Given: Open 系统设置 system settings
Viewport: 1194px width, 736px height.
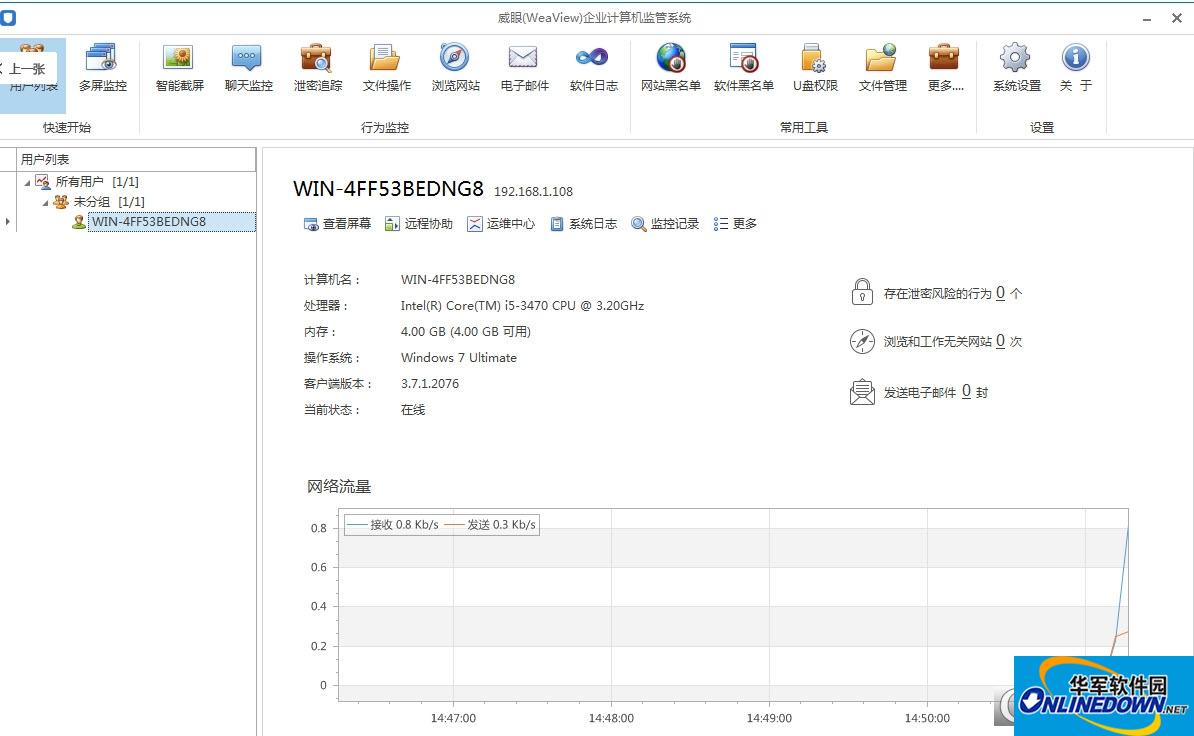Looking at the screenshot, I should (1014, 68).
